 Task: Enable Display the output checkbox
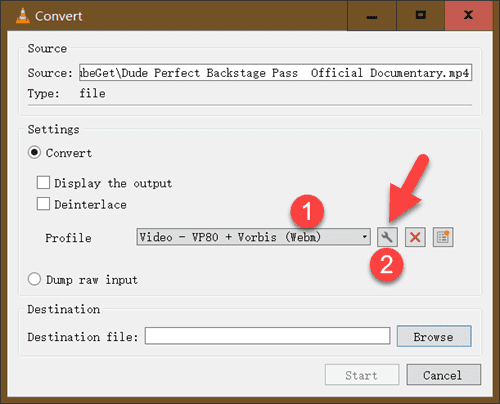43,183
